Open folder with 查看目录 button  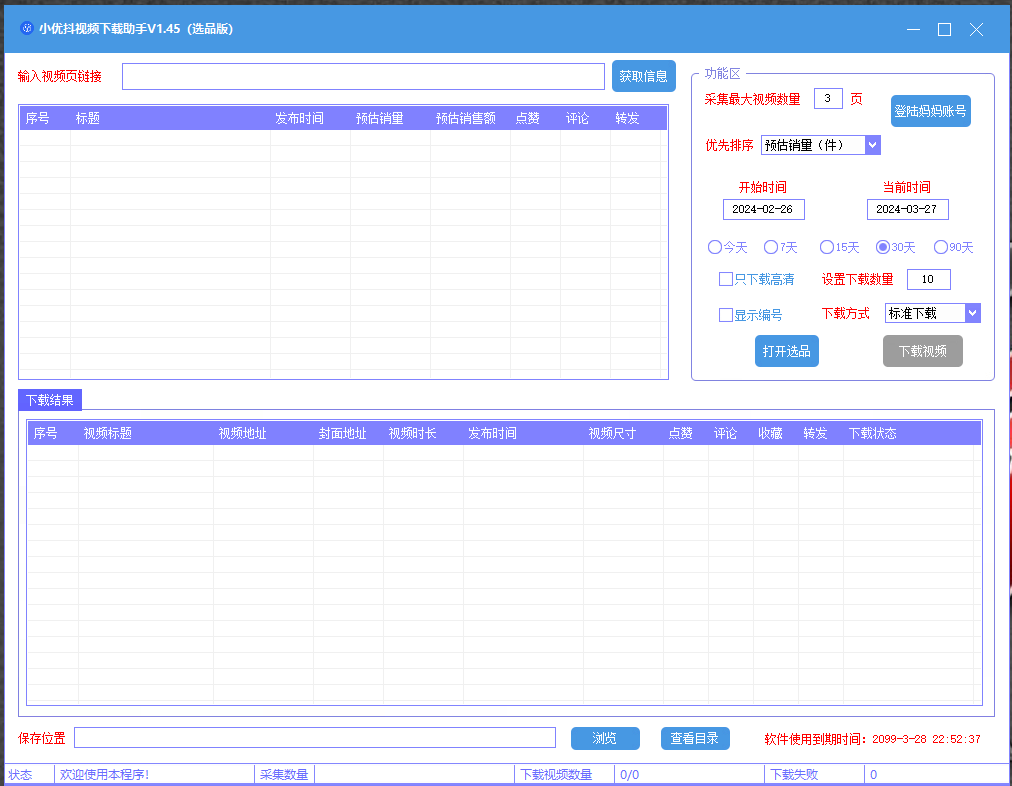[695, 738]
